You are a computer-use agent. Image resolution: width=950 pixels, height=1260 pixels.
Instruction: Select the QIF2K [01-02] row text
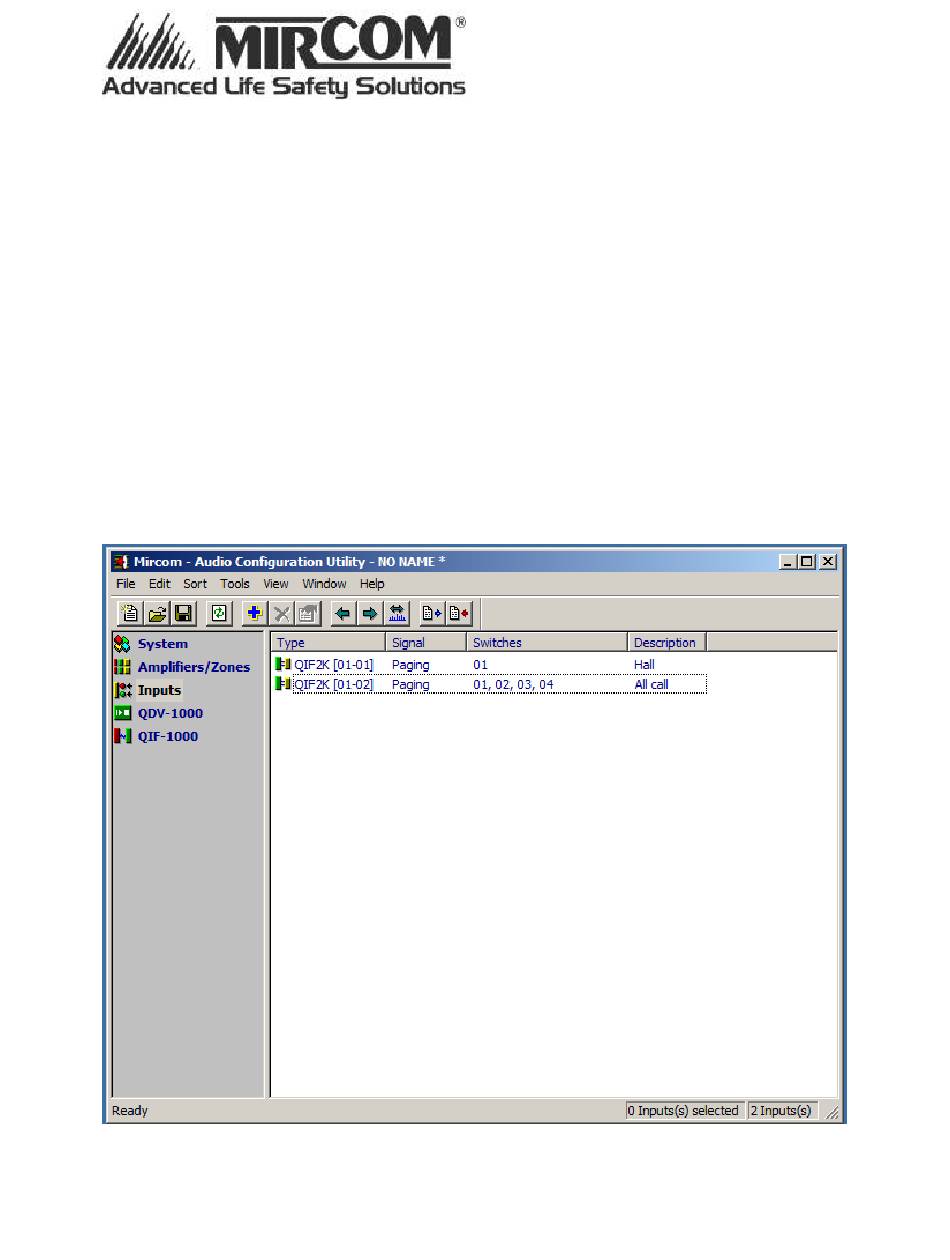point(333,685)
